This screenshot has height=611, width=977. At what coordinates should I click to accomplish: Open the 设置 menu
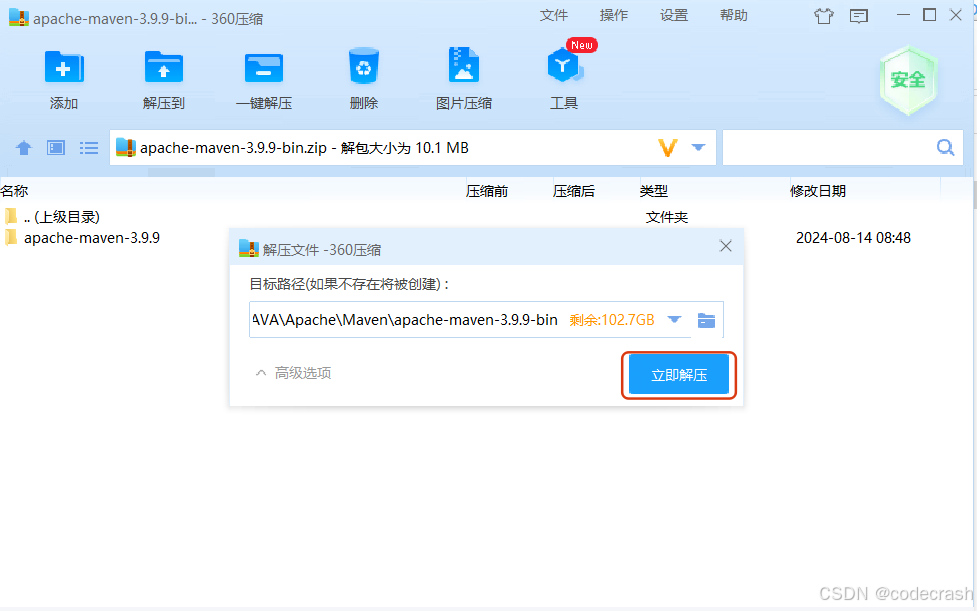(674, 15)
